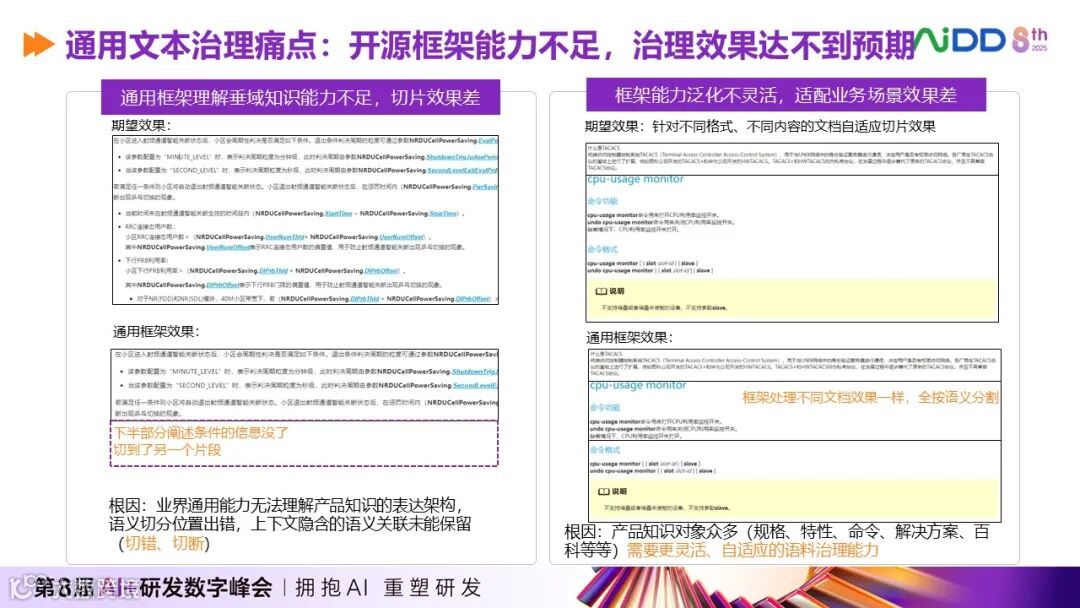This screenshot has width=1080, height=608.
Task: Click 命令格式 in the 期望效果 cpu-usage document
Action: pos(603,249)
